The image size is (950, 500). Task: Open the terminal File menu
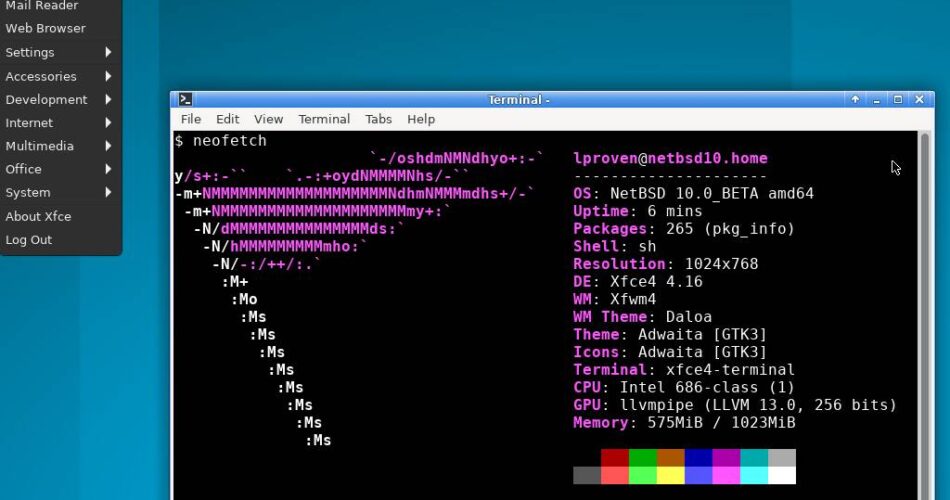coord(191,119)
